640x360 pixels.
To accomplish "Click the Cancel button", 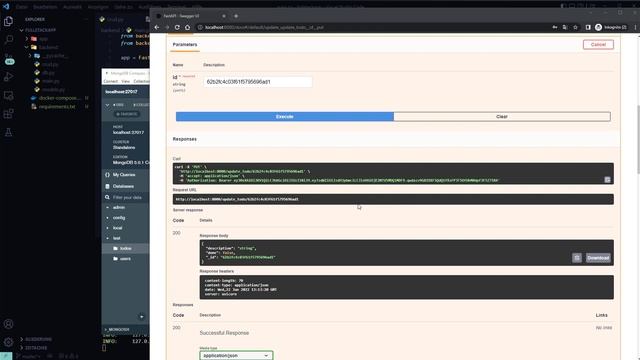I will click(x=598, y=44).
